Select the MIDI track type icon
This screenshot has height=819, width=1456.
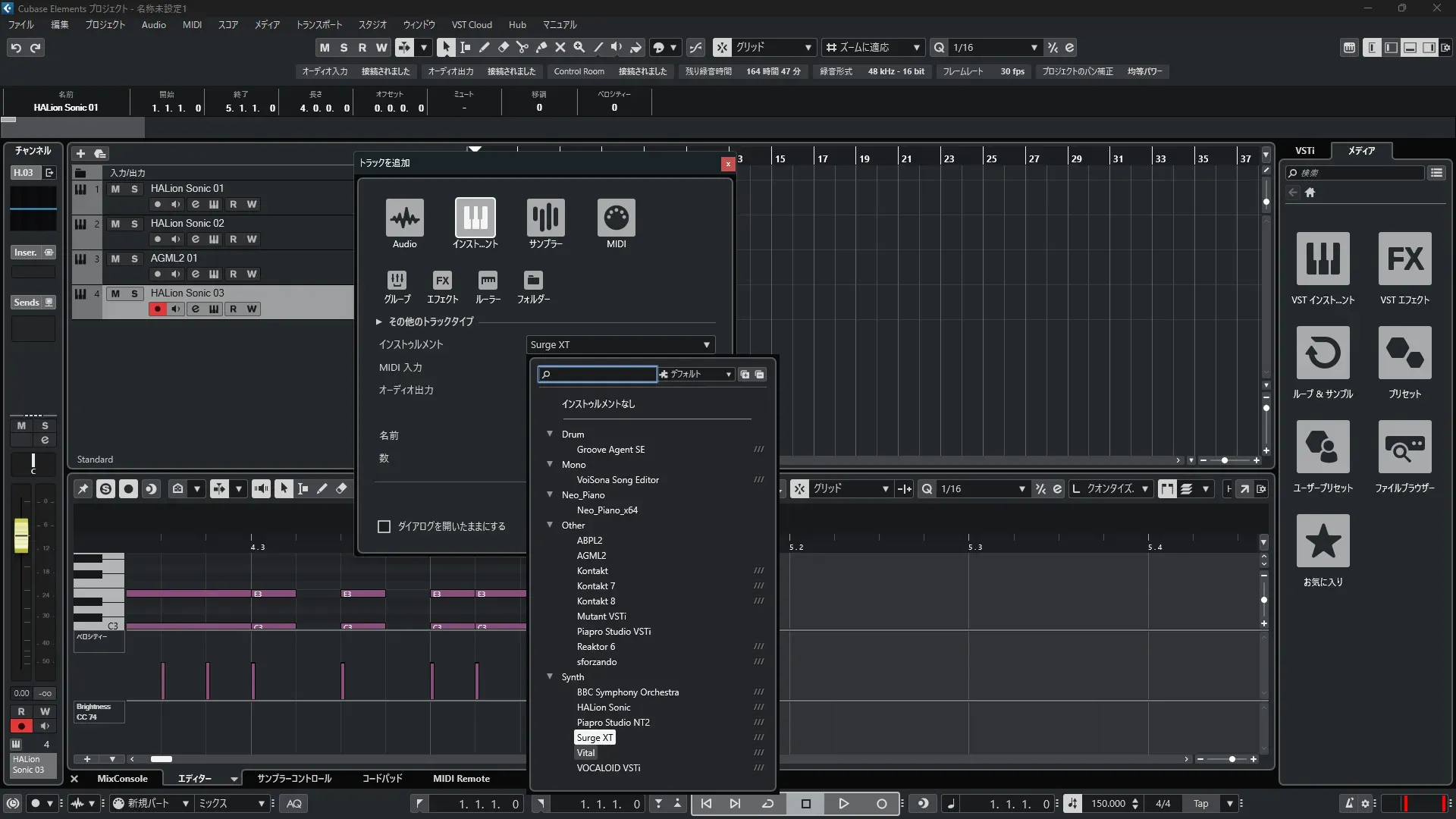point(616,218)
